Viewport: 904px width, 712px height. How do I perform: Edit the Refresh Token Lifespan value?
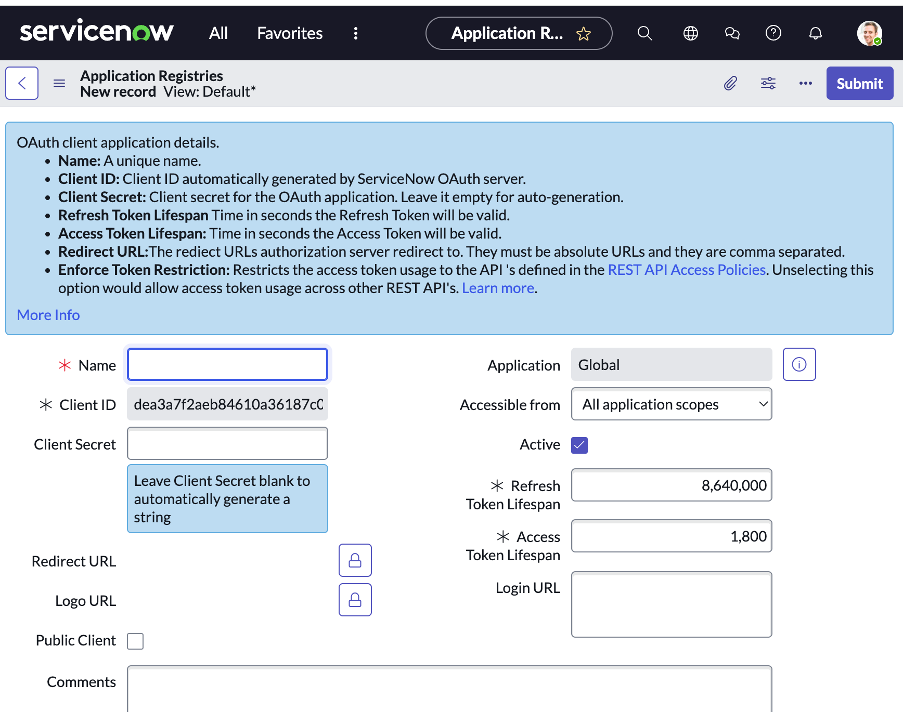671,485
